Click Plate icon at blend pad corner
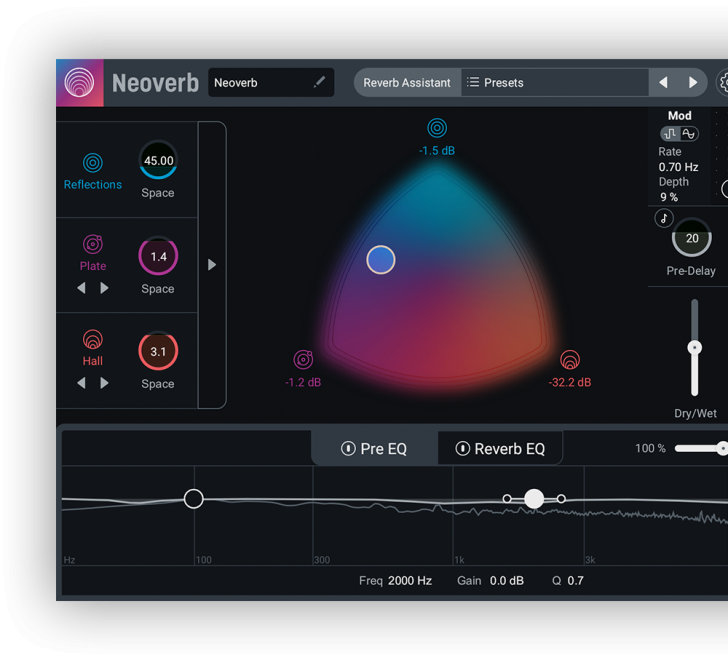728x660 pixels. coord(303,359)
